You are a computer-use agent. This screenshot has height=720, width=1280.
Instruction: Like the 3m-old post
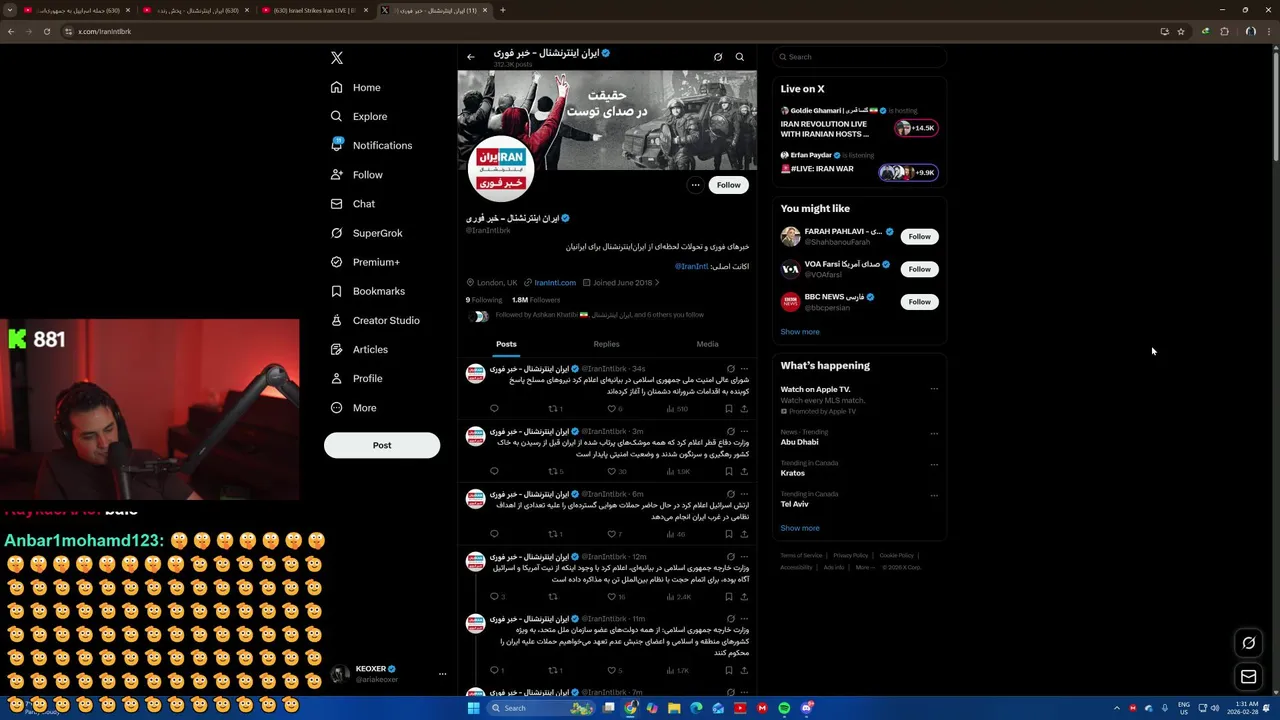612,471
